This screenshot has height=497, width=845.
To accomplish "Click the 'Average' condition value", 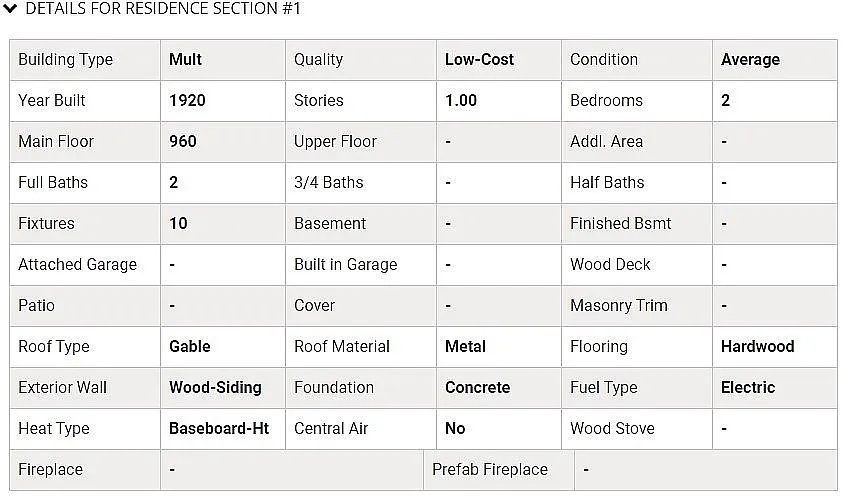I will 750,59.
